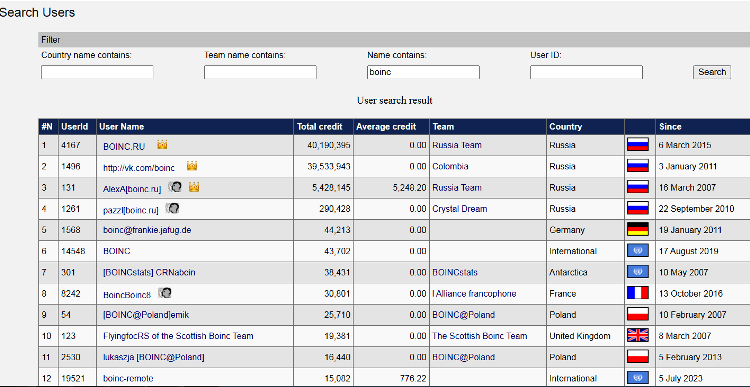The image size is (750, 387).
Task: Open the l'Alliance francophone team link
Action: click(474, 294)
